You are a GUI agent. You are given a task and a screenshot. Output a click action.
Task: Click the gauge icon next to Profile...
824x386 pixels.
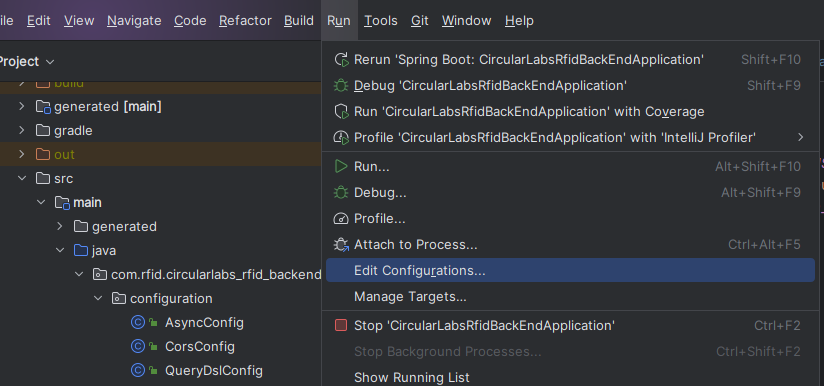pyautogui.click(x=342, y=218)
